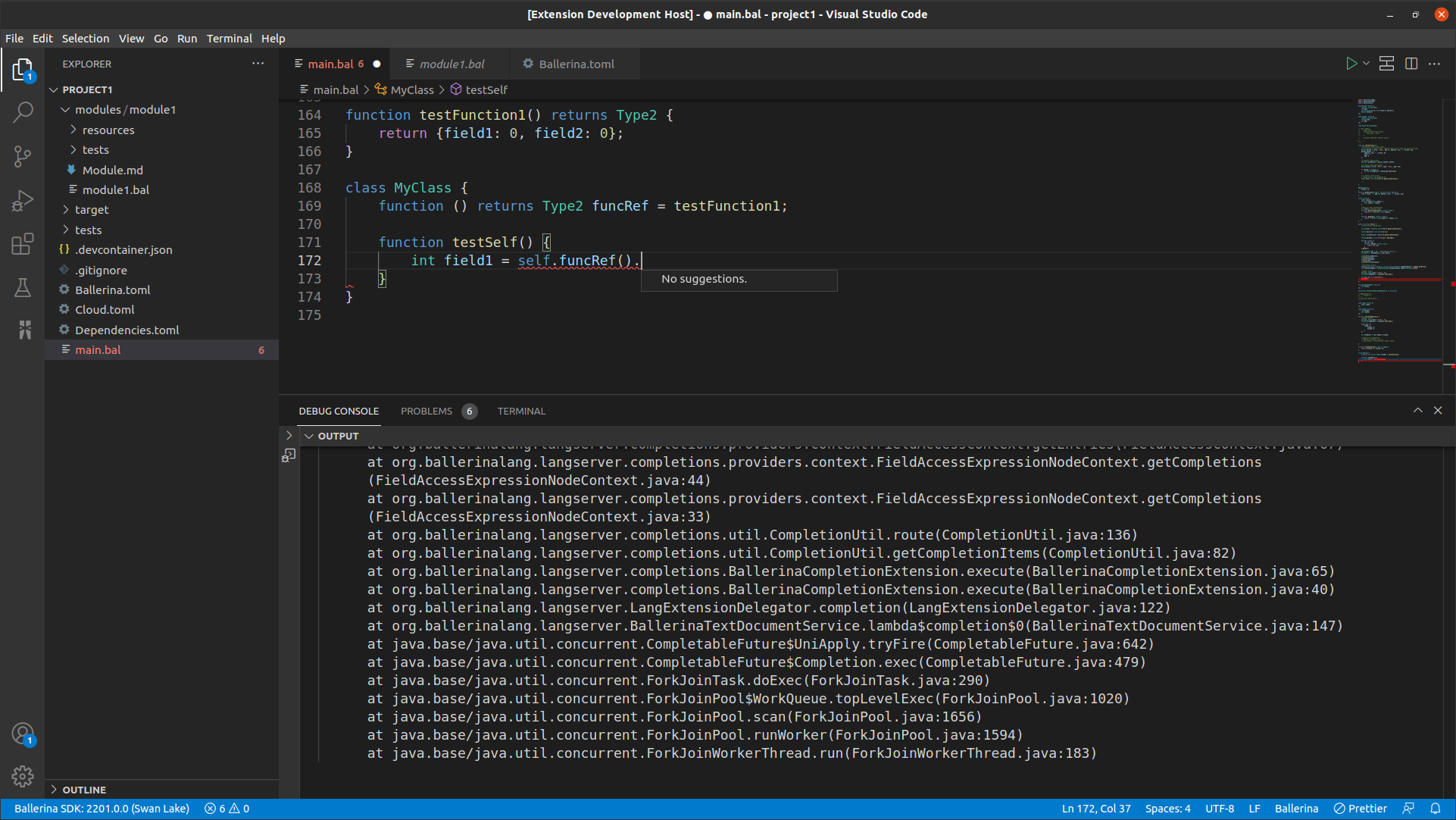Open the Search view in activity bar

pyautogui.click(x=23, y=112)
